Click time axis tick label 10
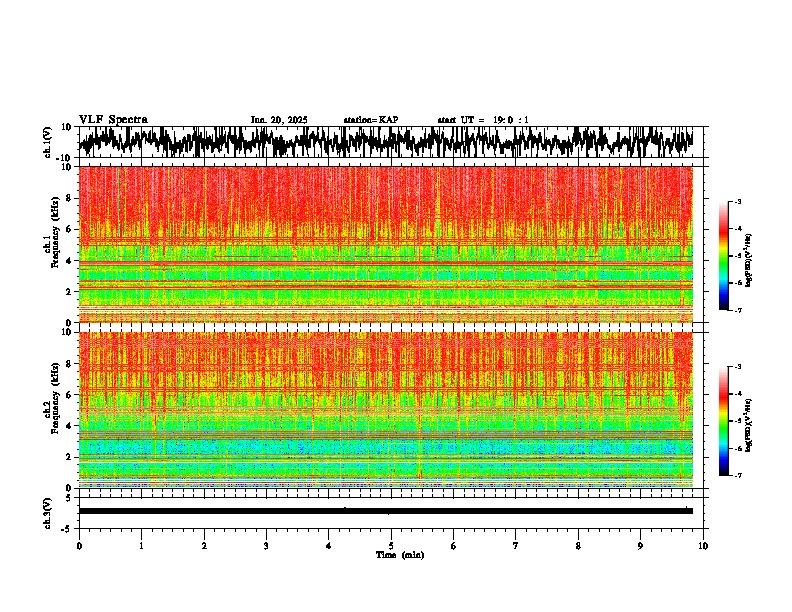 [703, 546]
